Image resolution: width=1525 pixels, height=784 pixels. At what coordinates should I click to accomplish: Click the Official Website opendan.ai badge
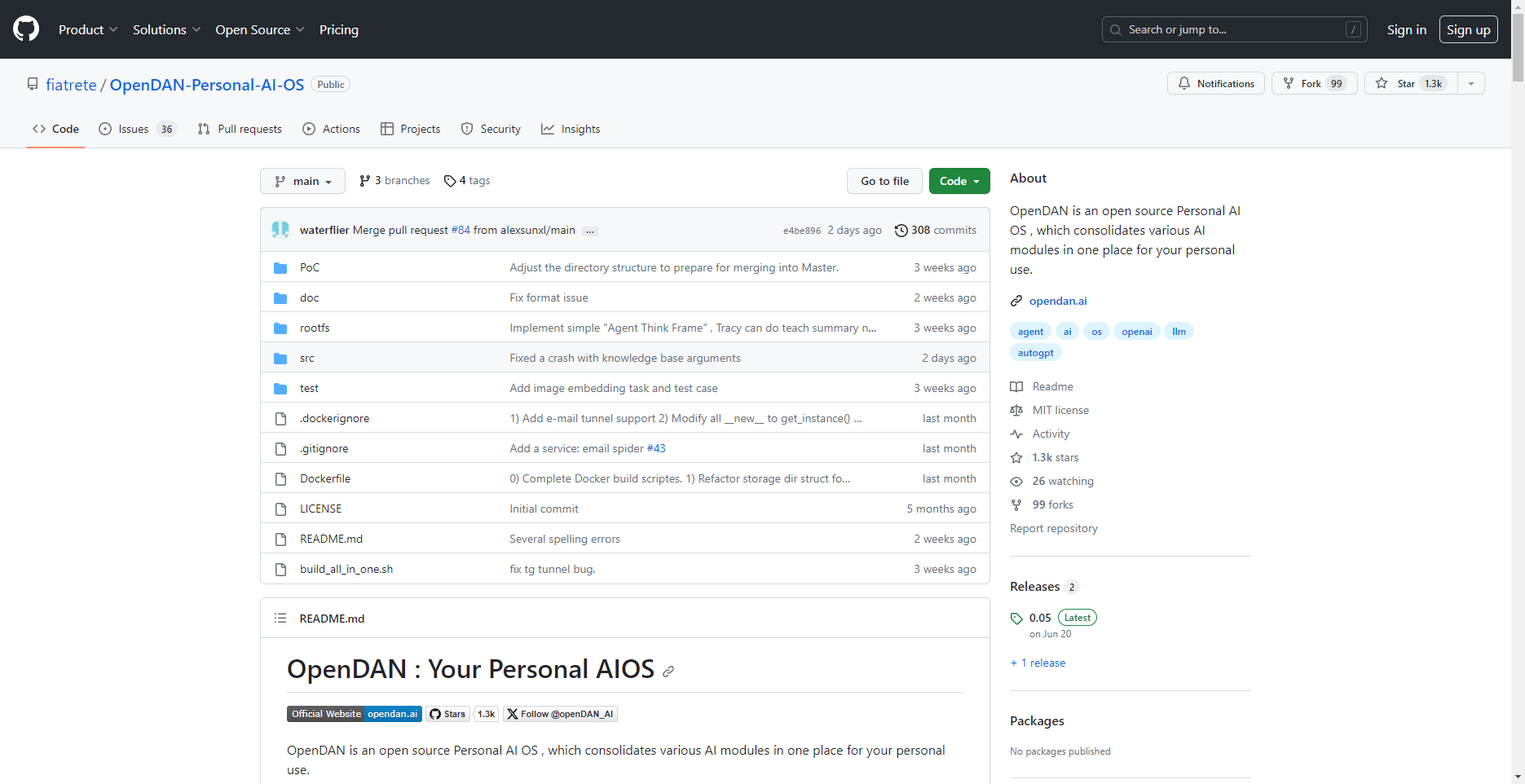(x=355, y=714)
